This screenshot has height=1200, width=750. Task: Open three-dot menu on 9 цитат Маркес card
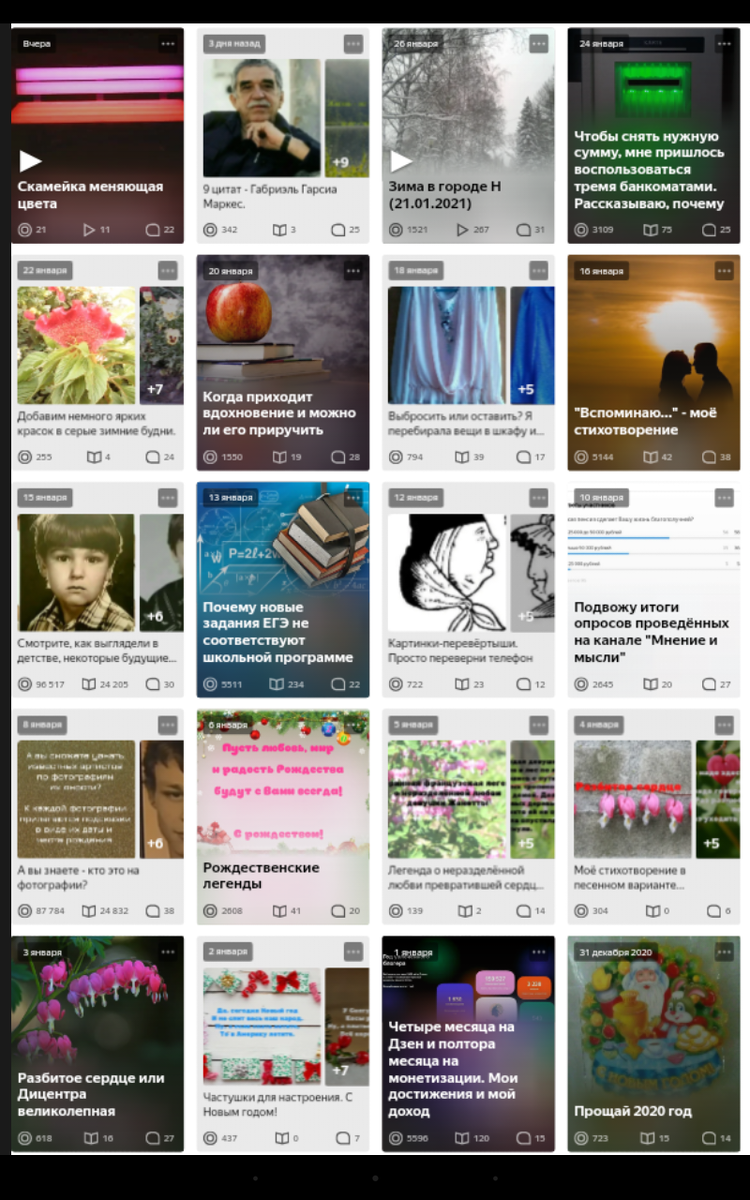[353, 44]
